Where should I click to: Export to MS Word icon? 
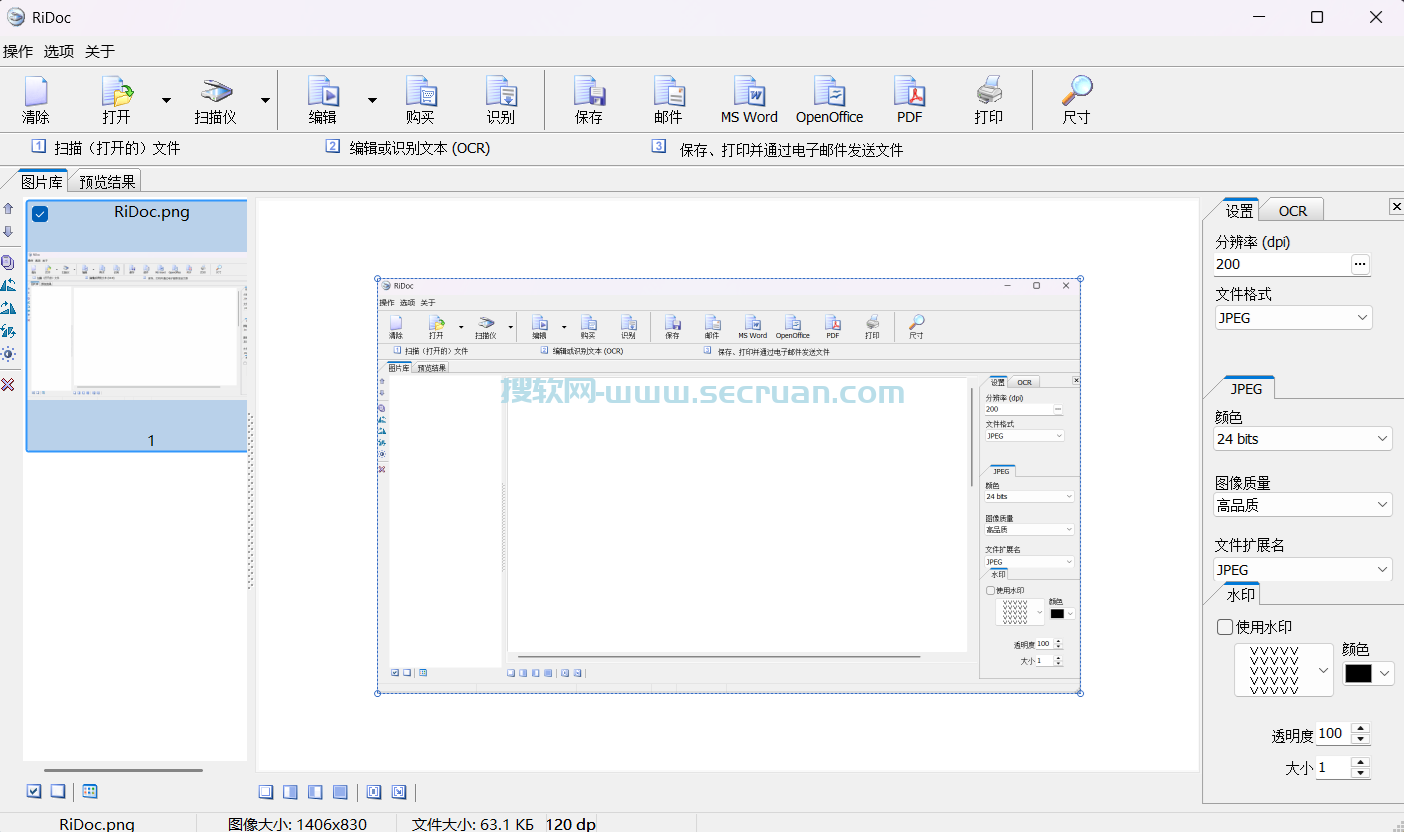click(749, 91)
